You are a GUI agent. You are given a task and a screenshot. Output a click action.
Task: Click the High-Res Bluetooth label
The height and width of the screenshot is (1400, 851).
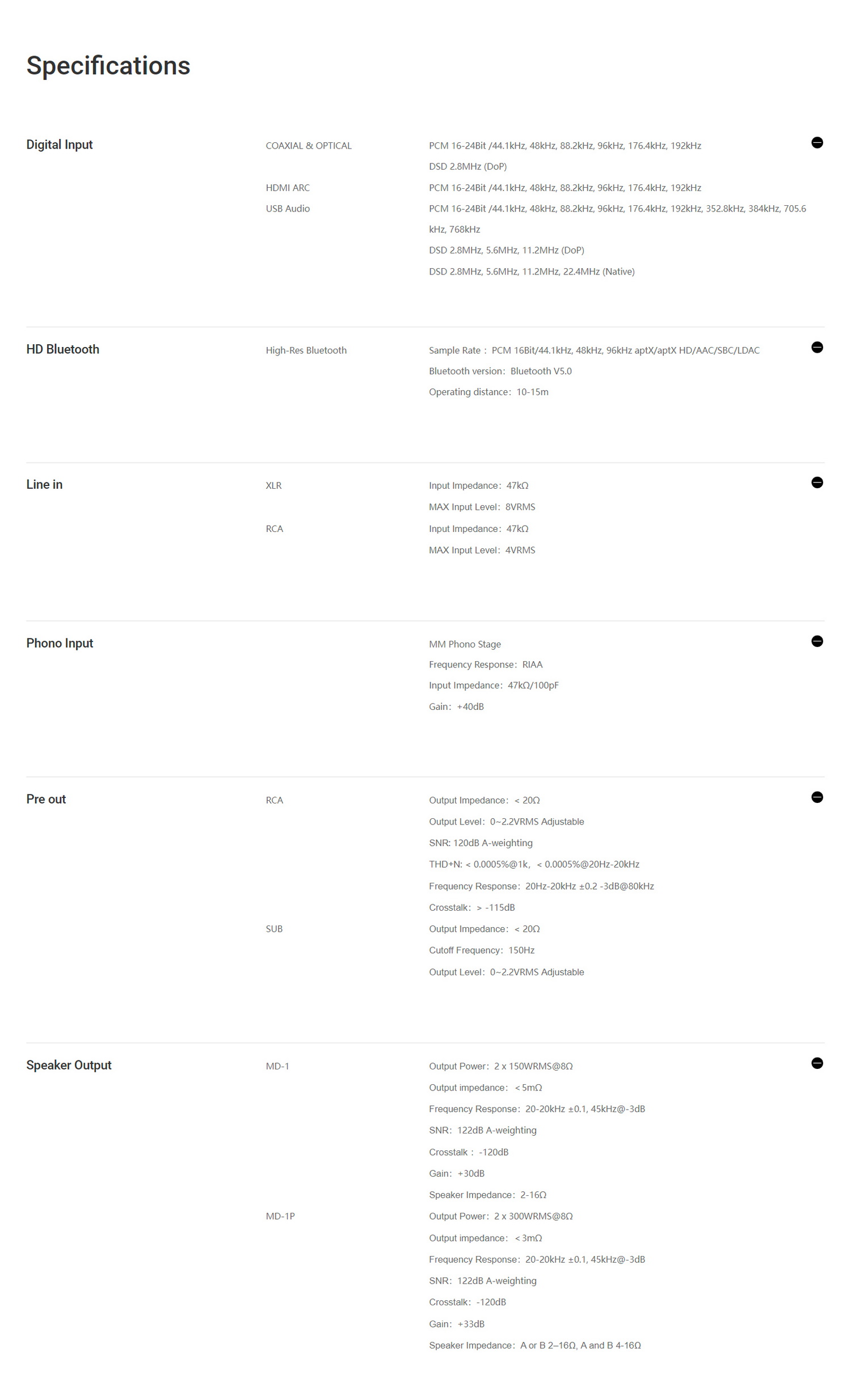click(306, 350)
